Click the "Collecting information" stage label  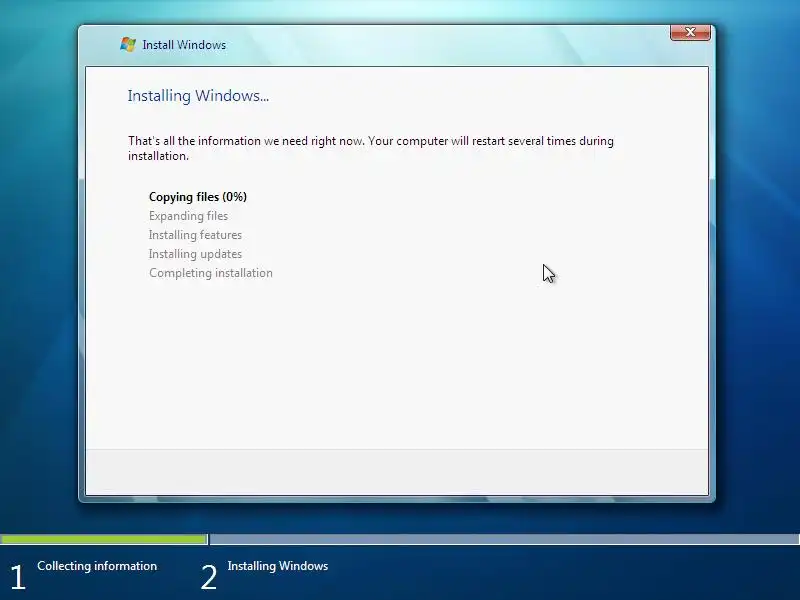pyautogui.click(x=97, y=566)
